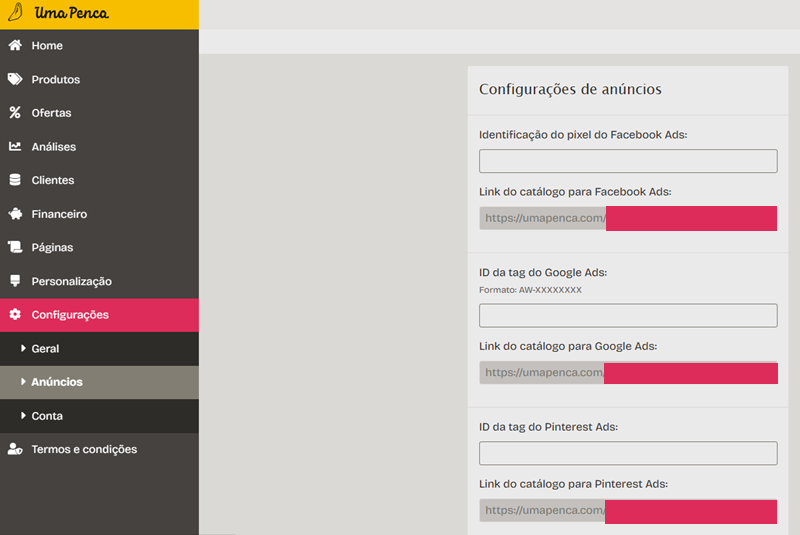Click the label 'ID da tag do Pinterest Ads:'
This screenshot has height=535, width=800.
(x=548, y=427)
